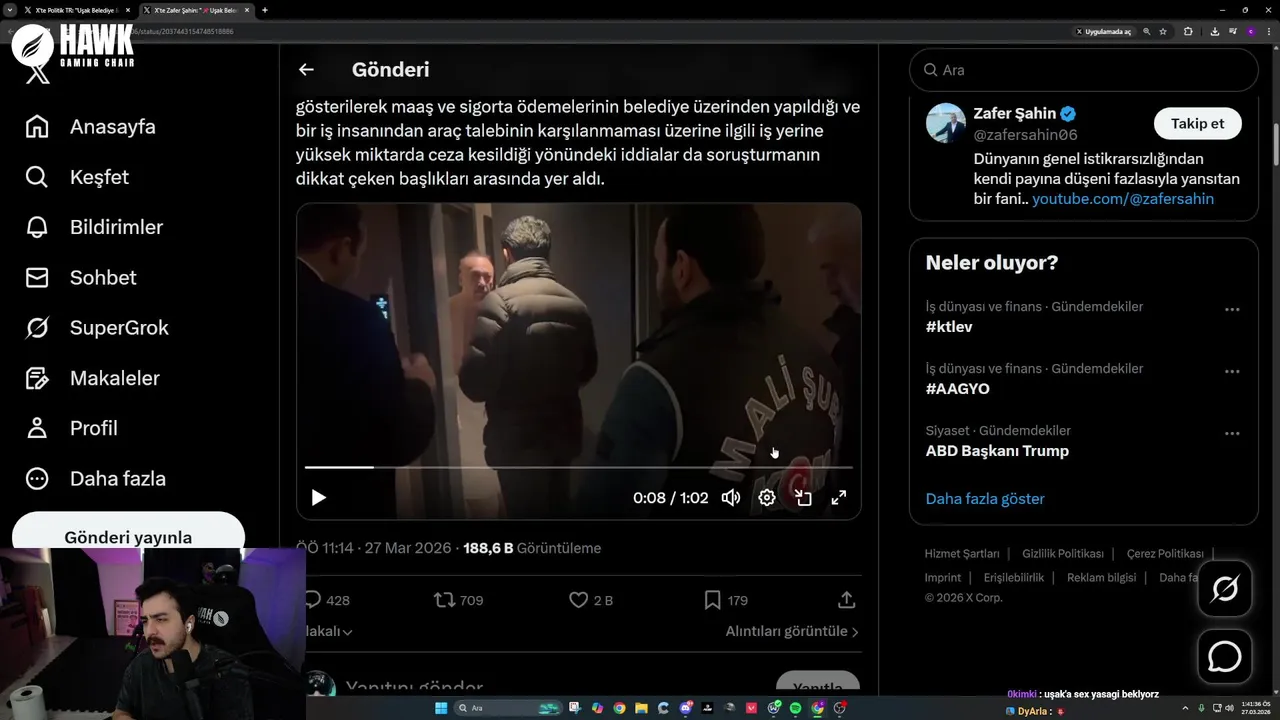Show hidden system tray icons
The width and height of the screenshot is (1280, 720).
[1185, 708]
